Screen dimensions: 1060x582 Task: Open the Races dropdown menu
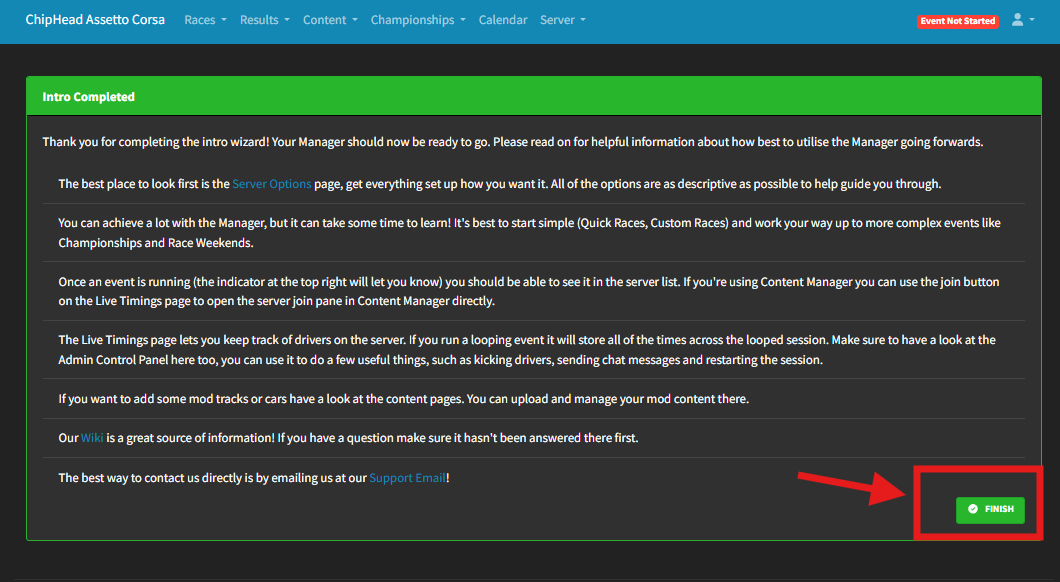pyautogui.click(x=205, y=20)
